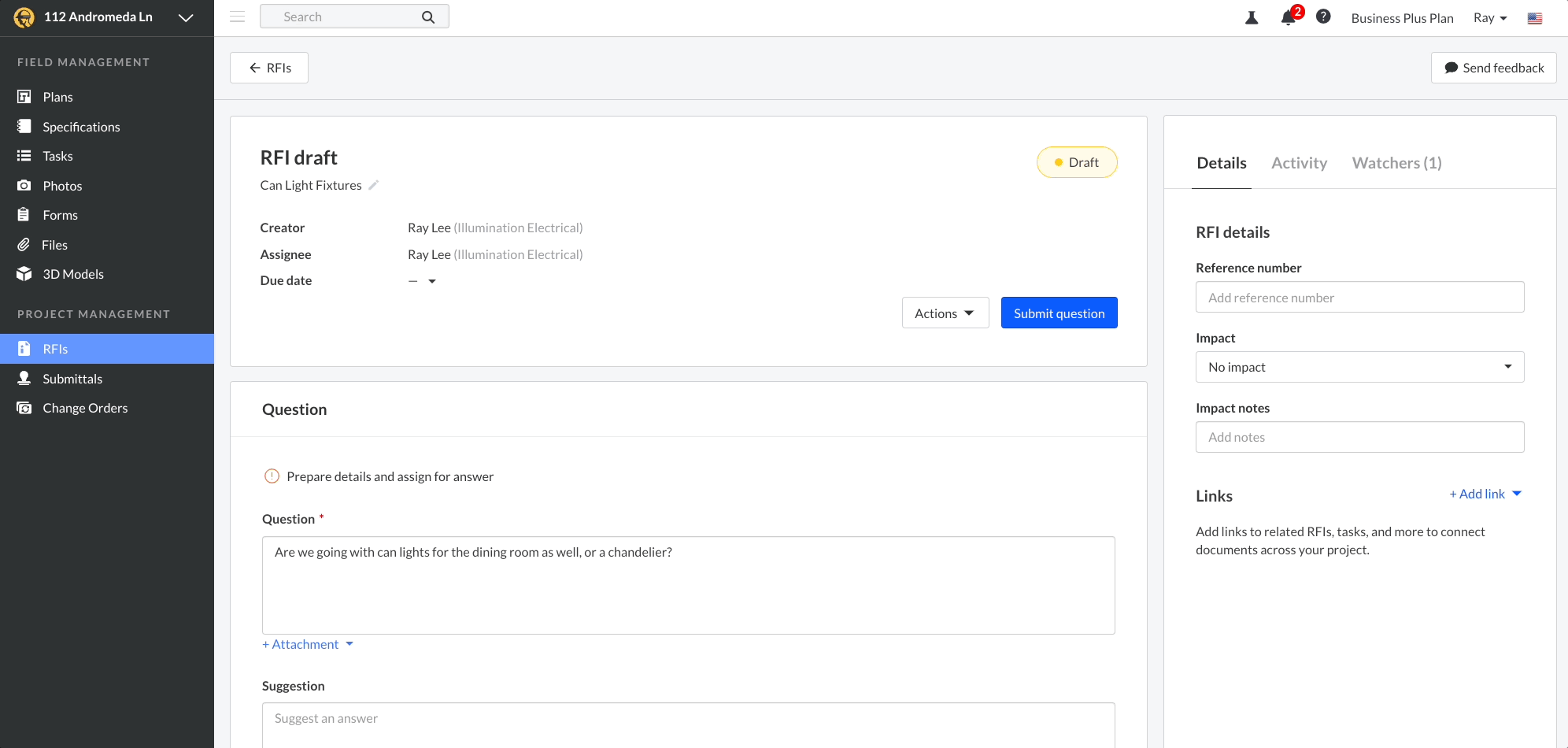Navigate to Tasks in sidebar
1568x748 pixels.
56,156
